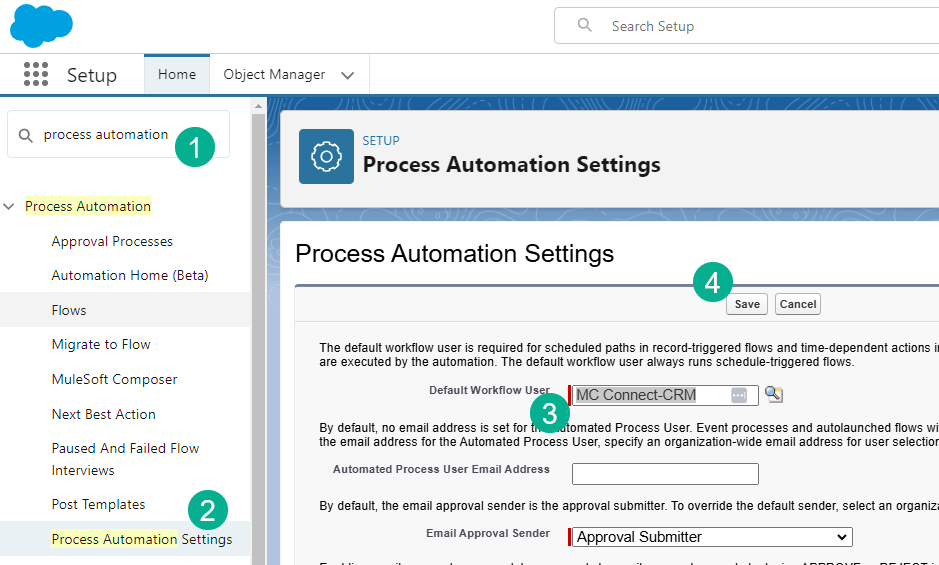Switch to the Home tab

point(177,75)
